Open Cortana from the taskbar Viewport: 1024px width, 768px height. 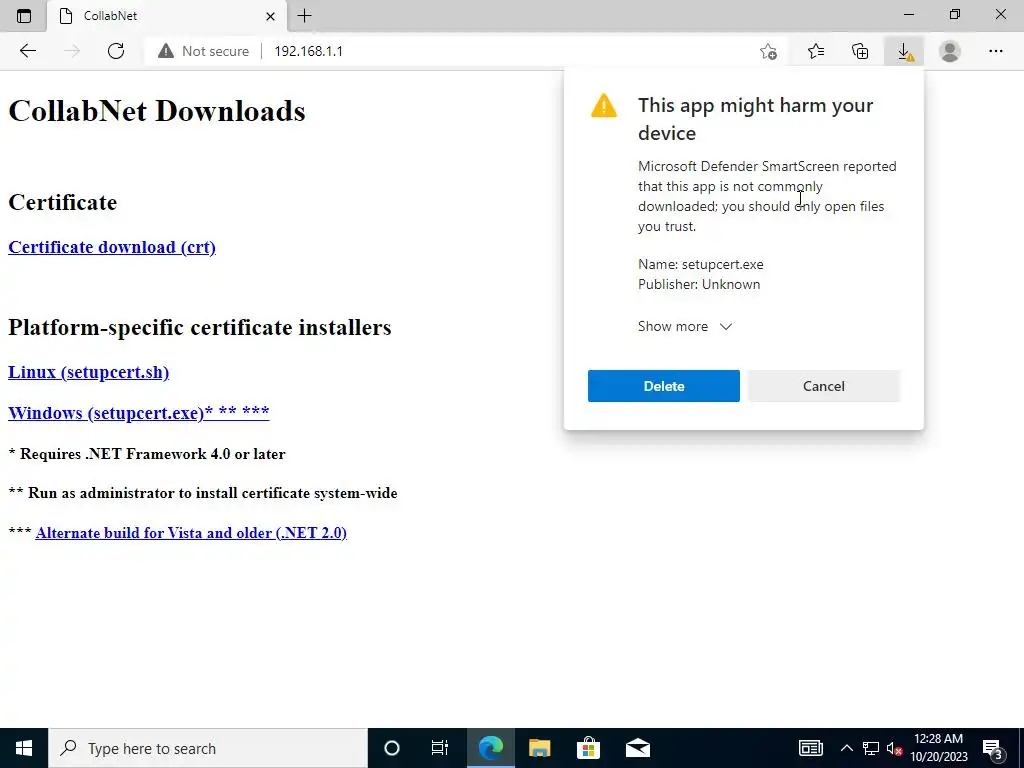pyautogui.click(x=391, y=748)
